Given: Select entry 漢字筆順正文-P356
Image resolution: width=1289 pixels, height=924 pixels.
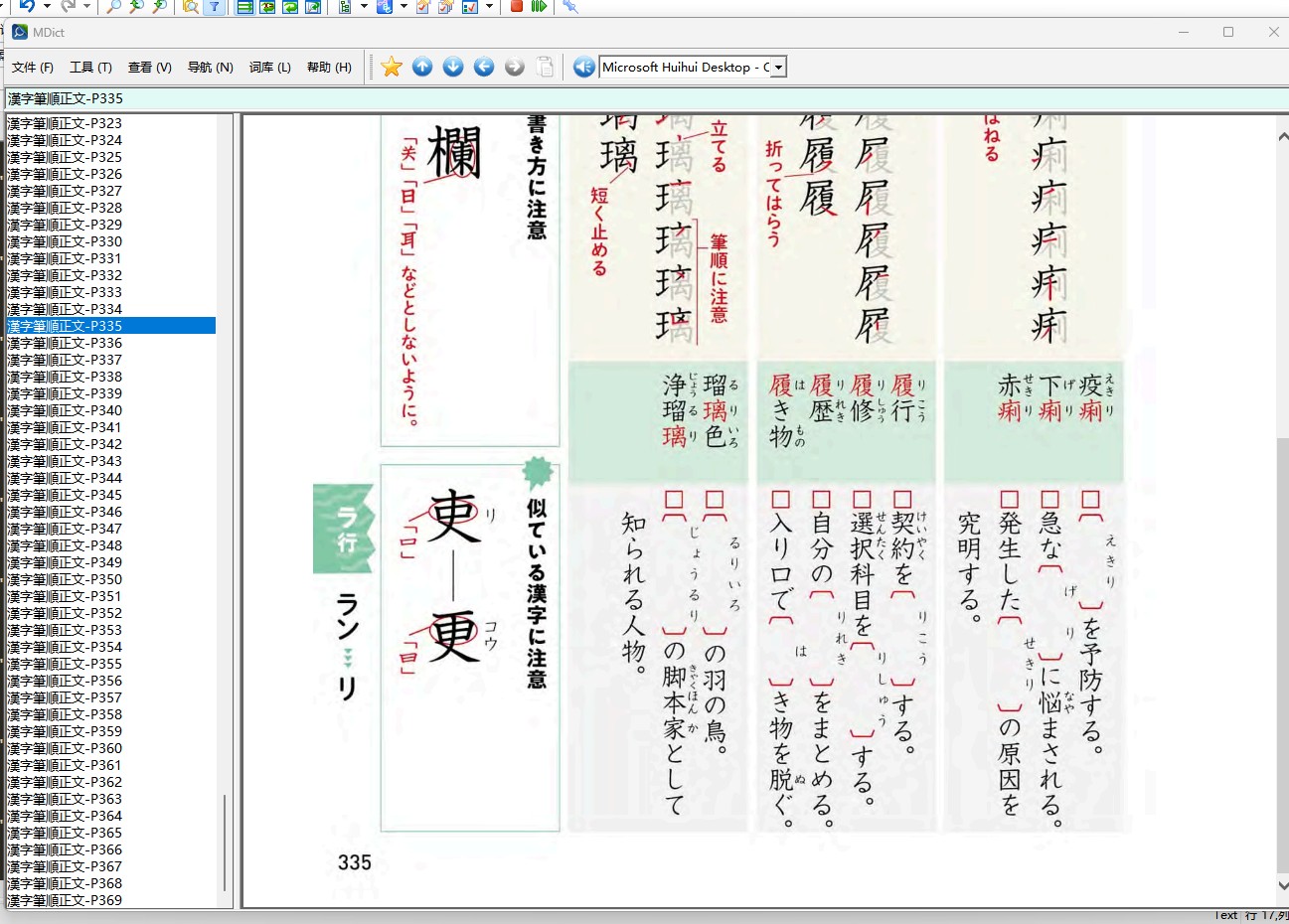Looking at the screenshot, I should coord(111,681).
